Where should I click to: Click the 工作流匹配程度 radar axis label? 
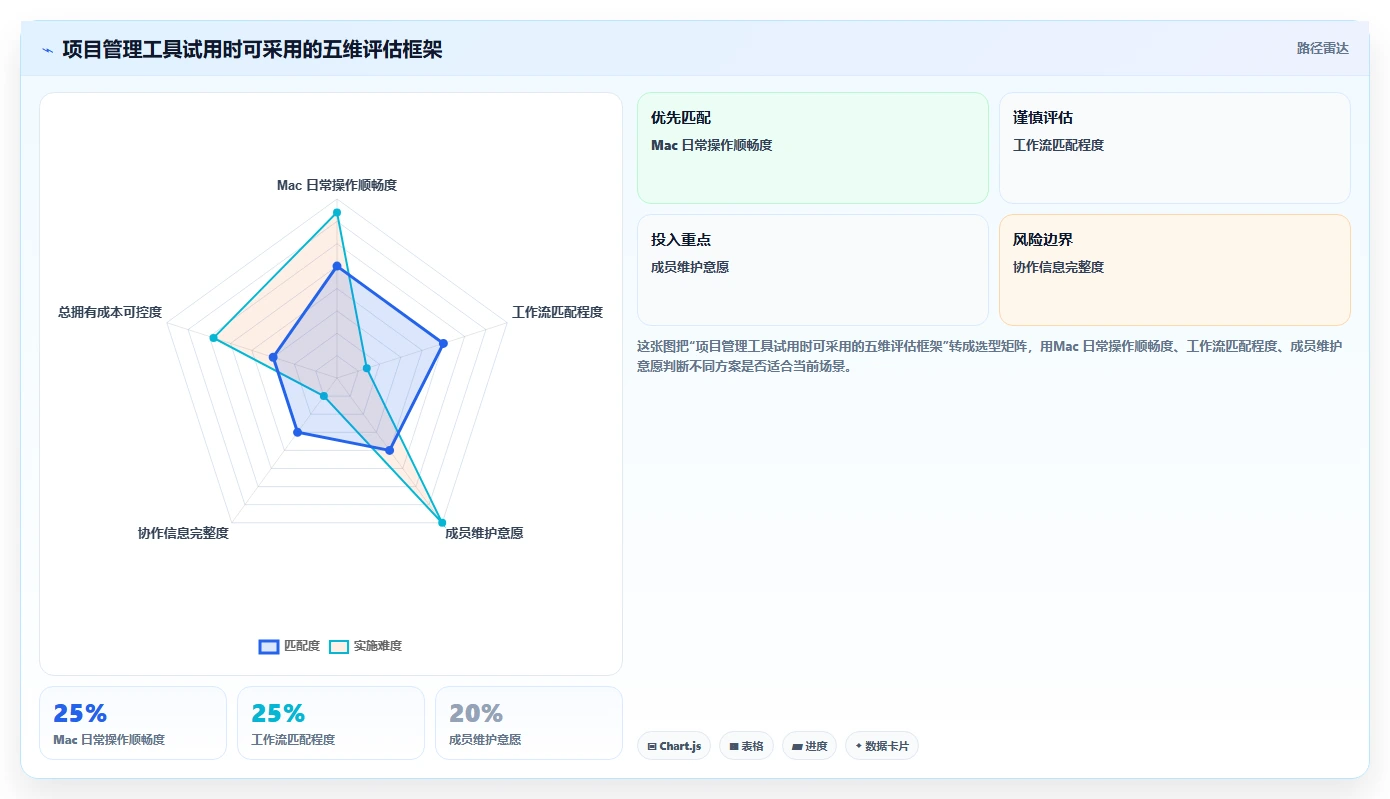[557, 312]
